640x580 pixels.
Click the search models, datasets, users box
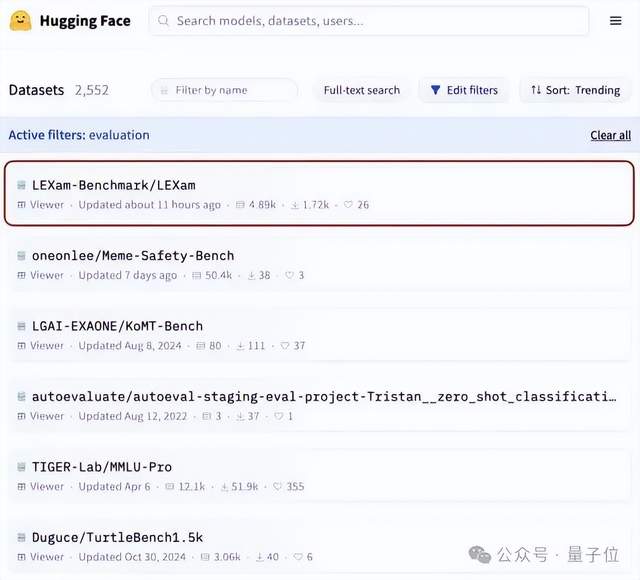[x=370, y=21]
